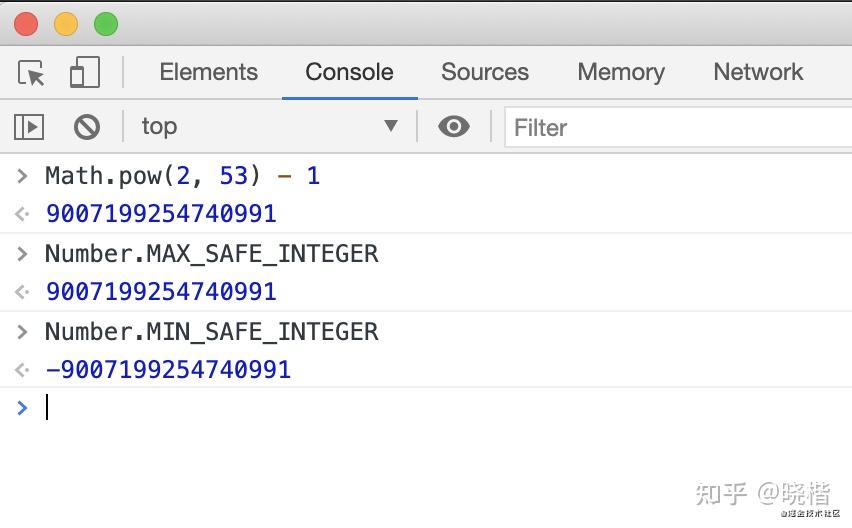Open the Network tab

(758, 72)
